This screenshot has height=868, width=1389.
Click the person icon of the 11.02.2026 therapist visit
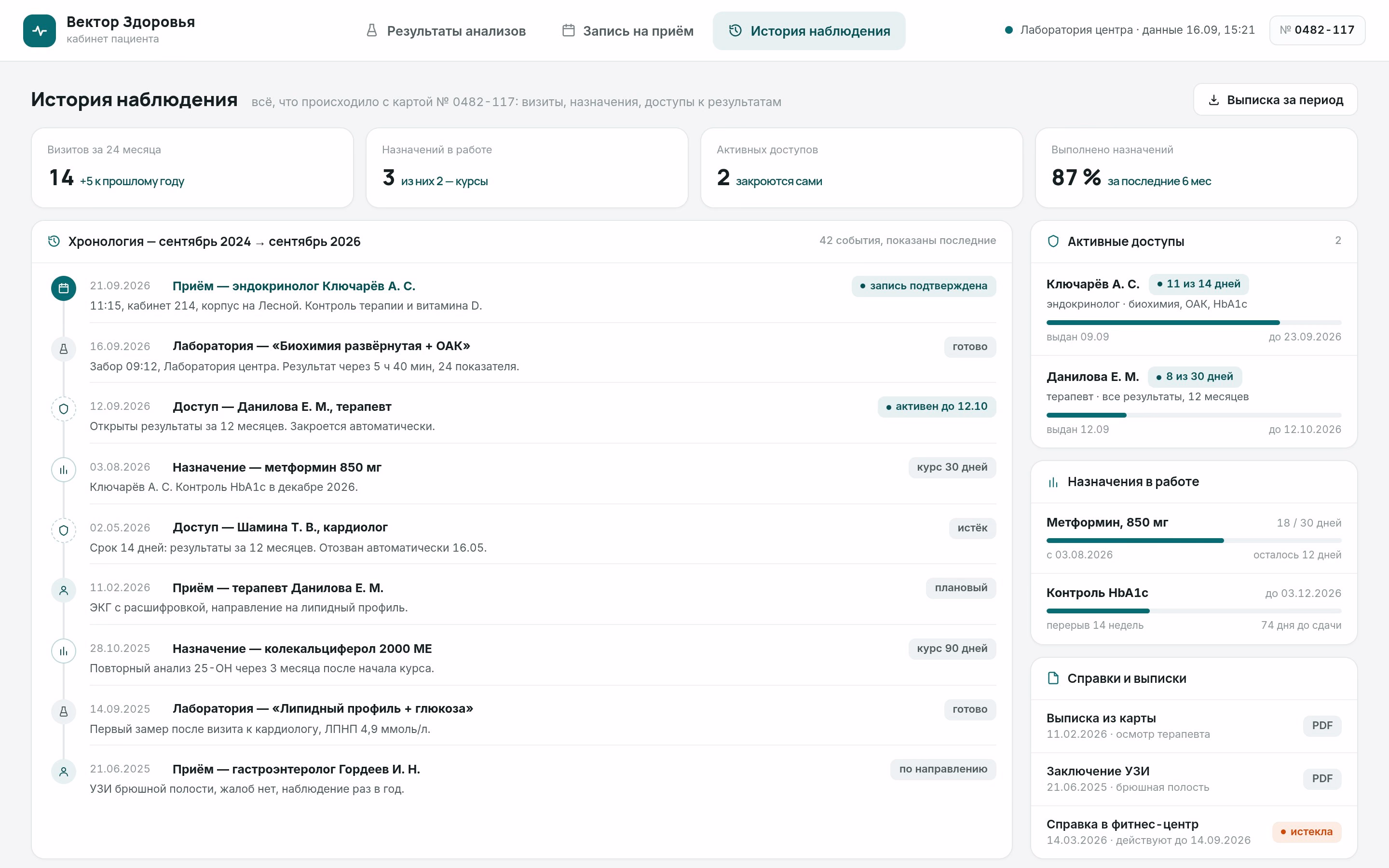[64, 591]
